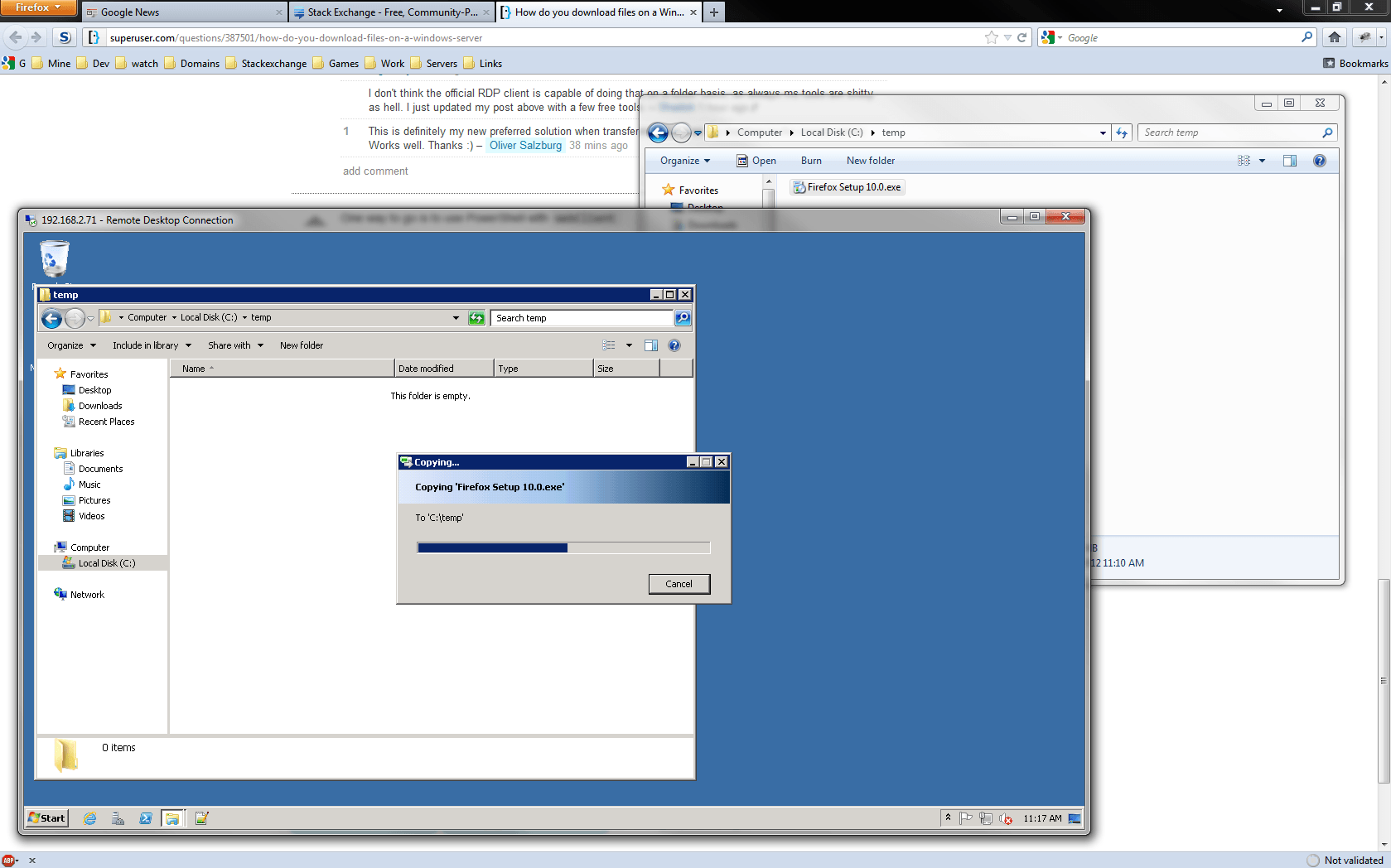
Task: Click the add comment link
Action: (375, 171)
